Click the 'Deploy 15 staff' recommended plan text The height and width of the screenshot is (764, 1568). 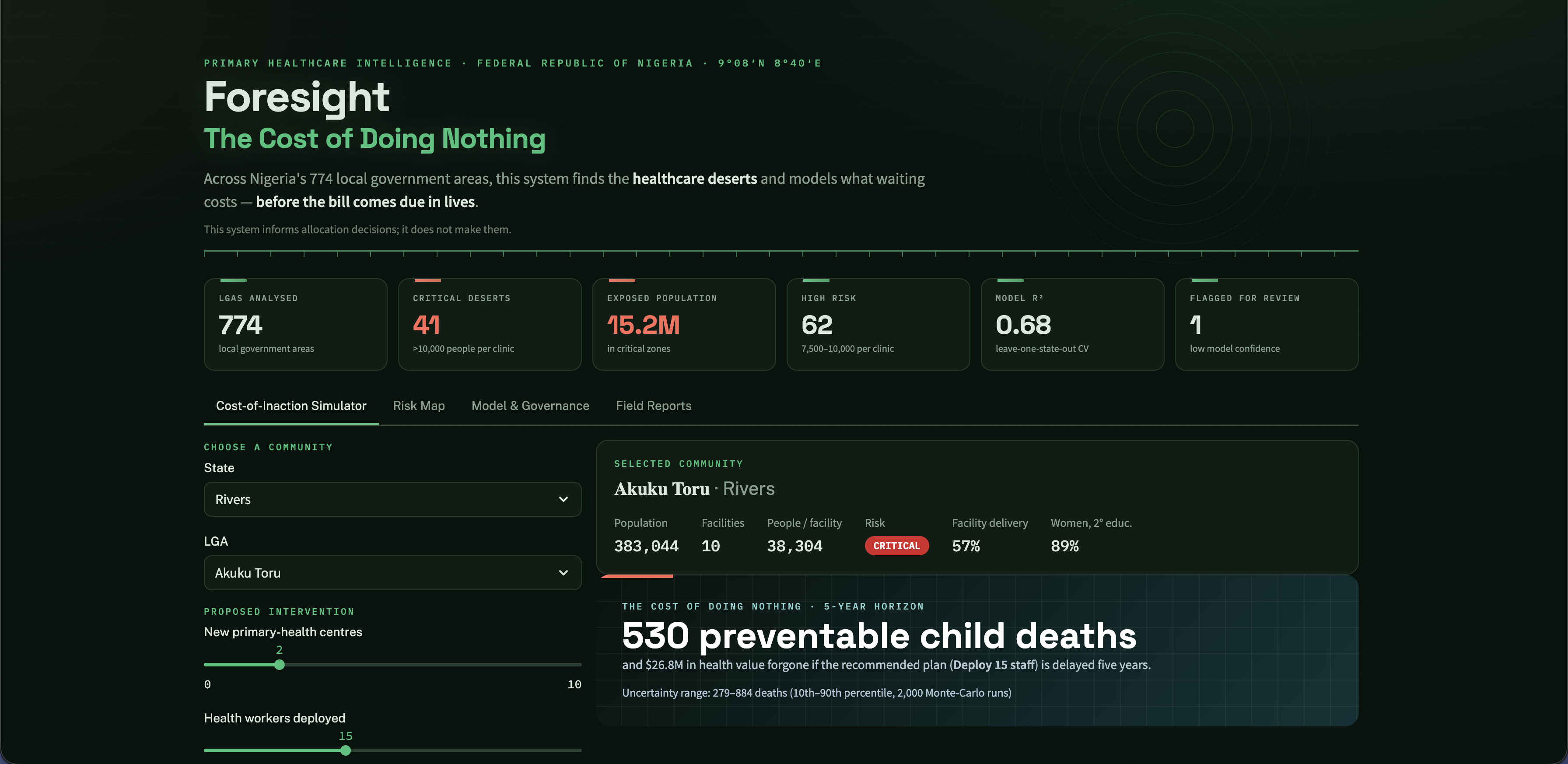[994, 665]
